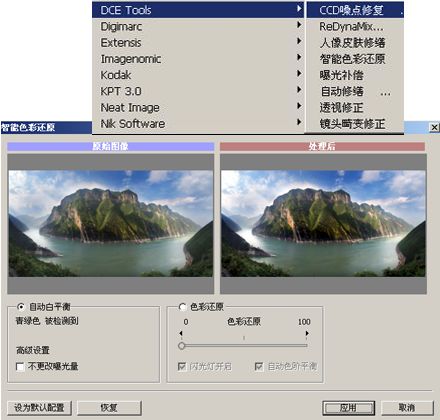Viewport: 440px width, 420px height.
Task: Enable the 不更改曝光量 checkbox
Action: (20, 367)
